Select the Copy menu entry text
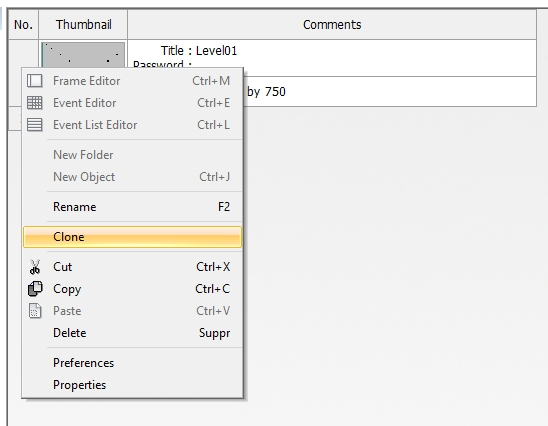The width and height of the screenshot is (548, 426). point(67,289)
